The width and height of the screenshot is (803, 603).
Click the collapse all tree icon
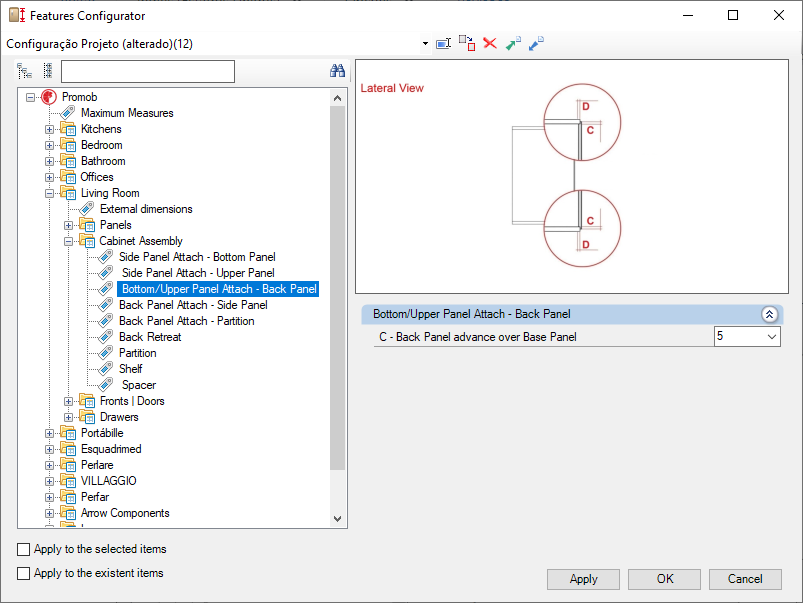point(48,71)
